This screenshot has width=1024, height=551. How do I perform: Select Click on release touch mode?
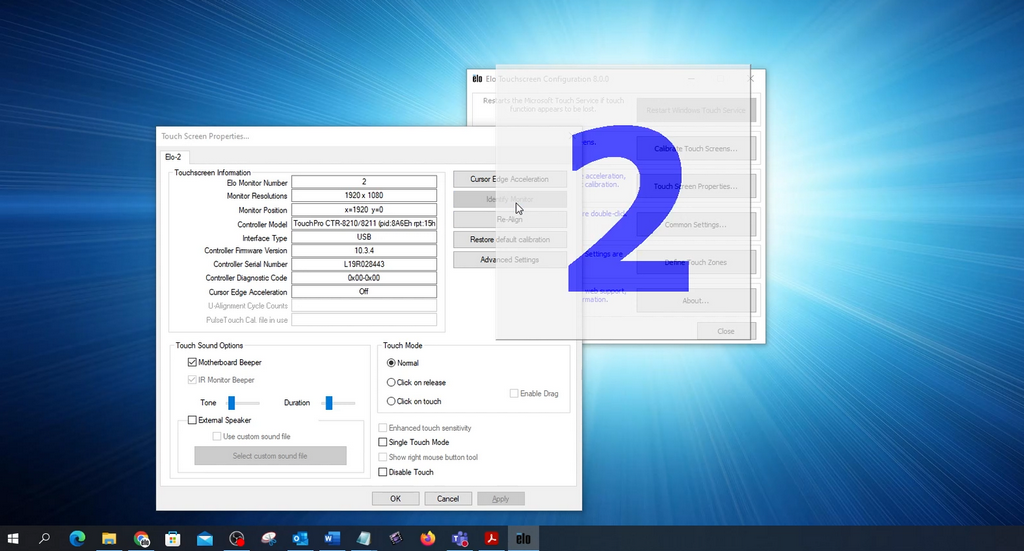391,383
